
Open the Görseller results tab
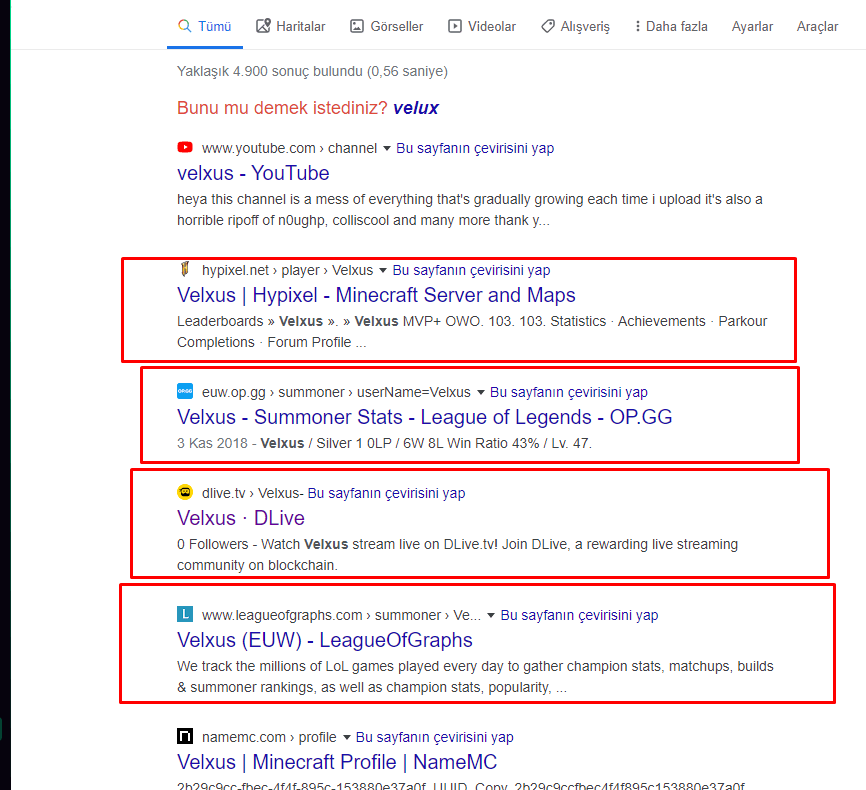tap(387, 27)
